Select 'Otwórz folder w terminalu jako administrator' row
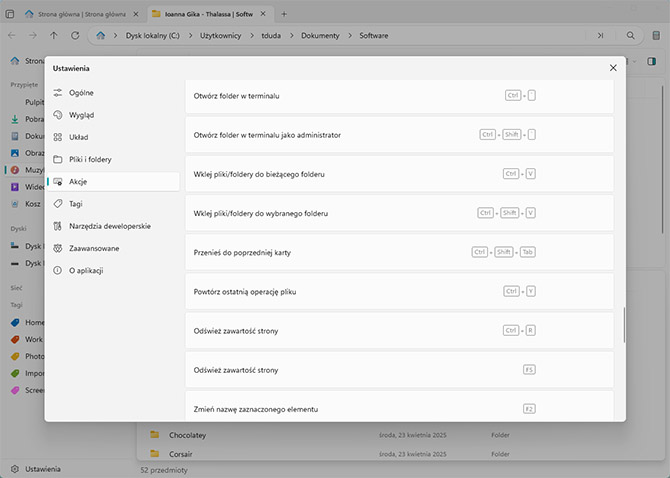The image size is (670, 478). pos(400,135)
